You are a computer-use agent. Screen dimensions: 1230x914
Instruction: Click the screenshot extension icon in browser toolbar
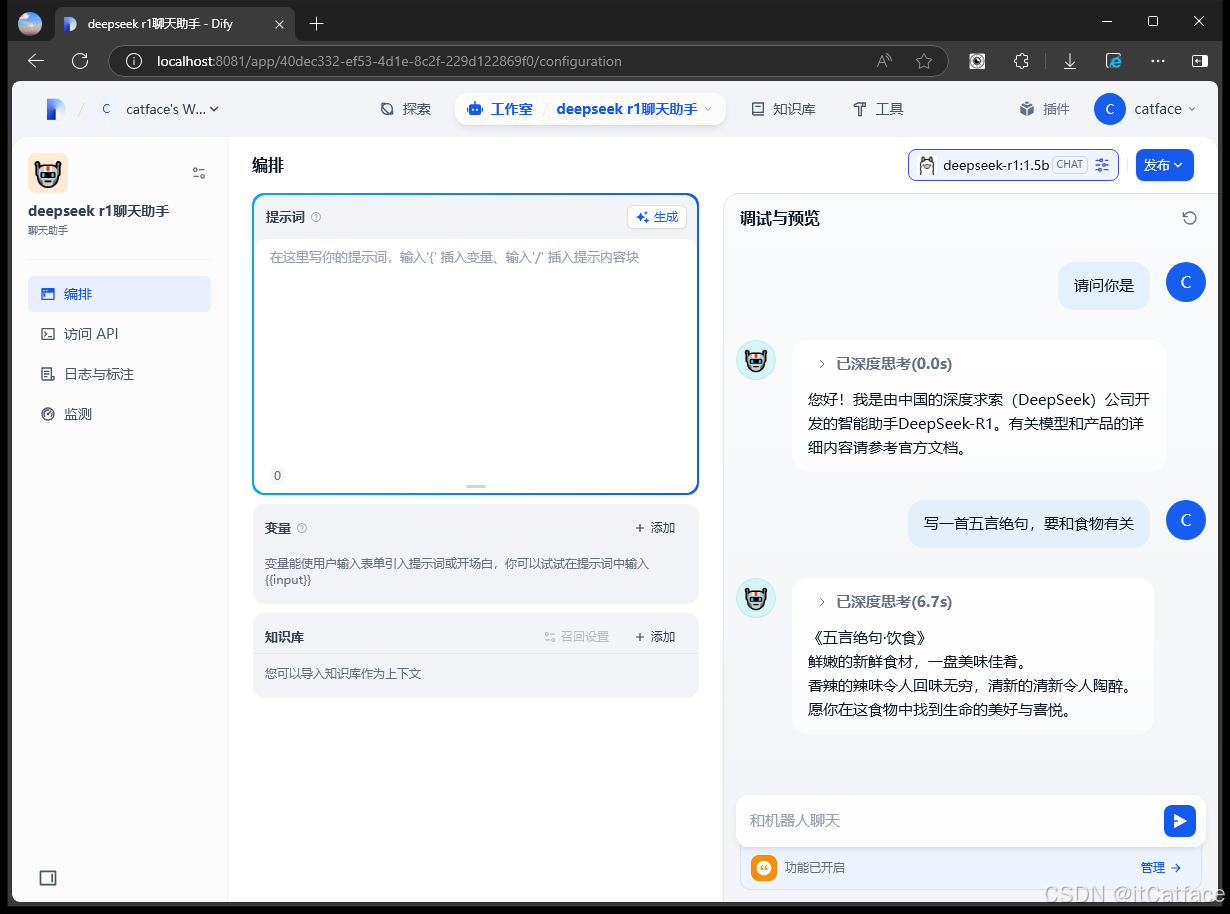(x=977, y=61)
